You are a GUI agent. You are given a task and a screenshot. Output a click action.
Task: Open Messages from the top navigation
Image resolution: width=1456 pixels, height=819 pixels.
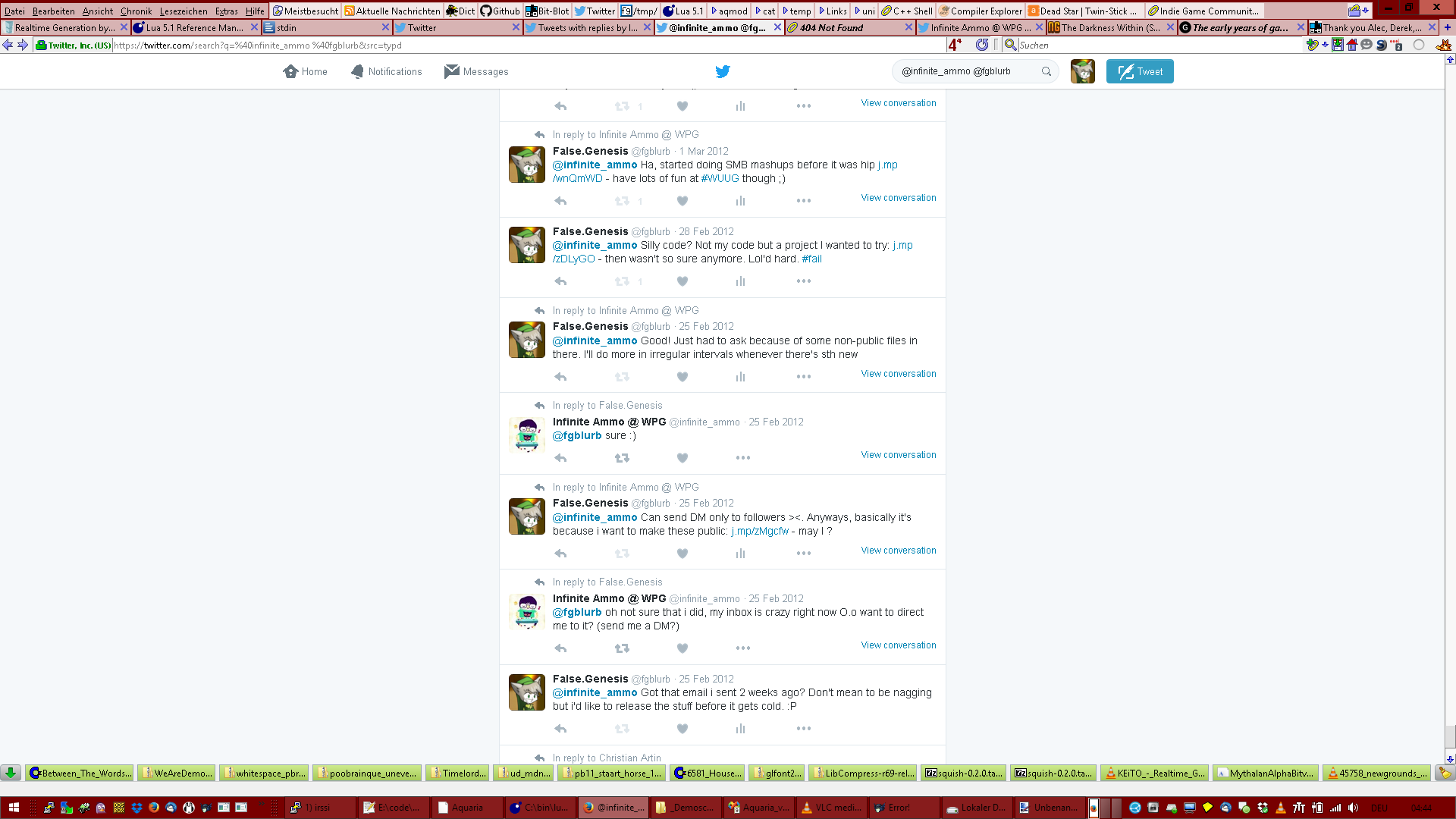476,71
